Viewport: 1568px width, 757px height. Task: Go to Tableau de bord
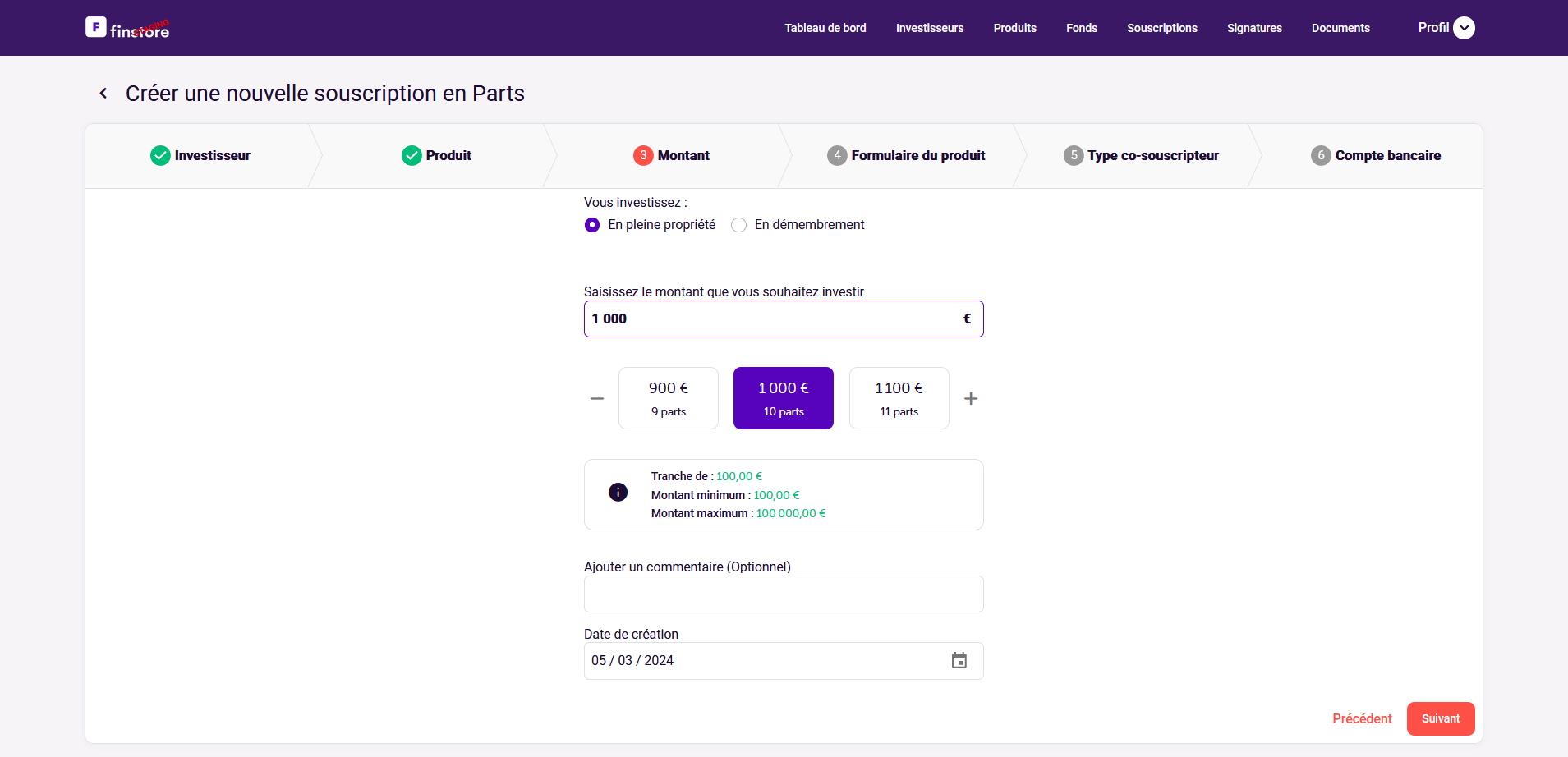click(x=825, y=28)
